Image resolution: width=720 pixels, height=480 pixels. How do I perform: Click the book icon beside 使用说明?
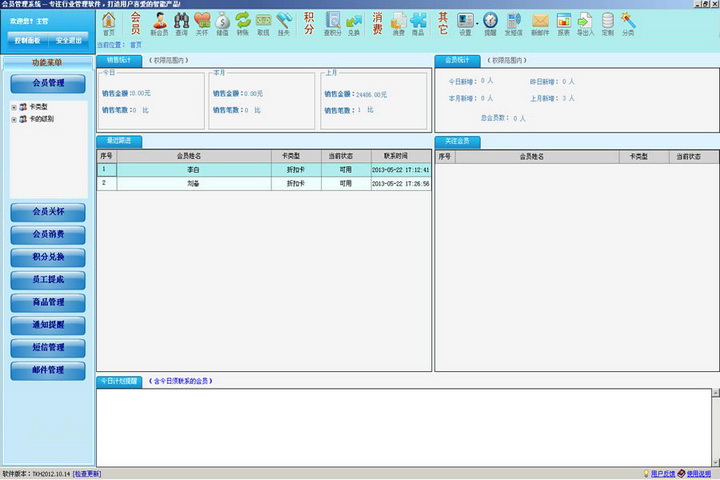click(x=681, y=474)
